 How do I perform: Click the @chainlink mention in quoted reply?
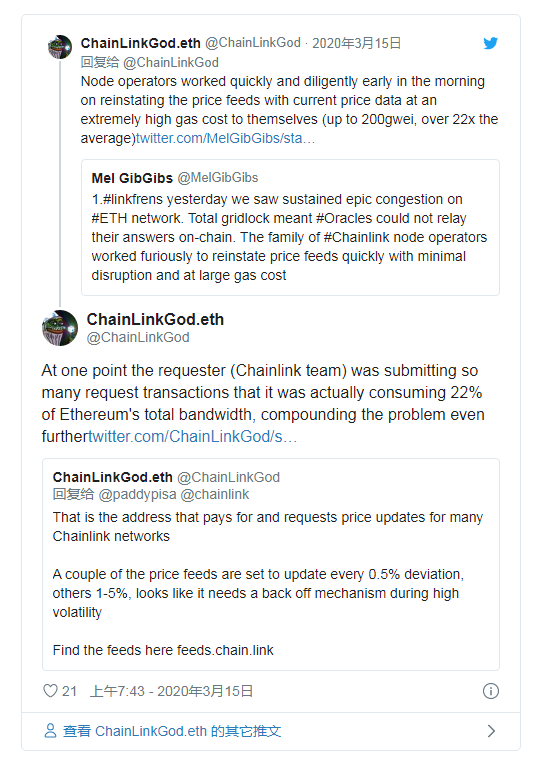(215, 495)
